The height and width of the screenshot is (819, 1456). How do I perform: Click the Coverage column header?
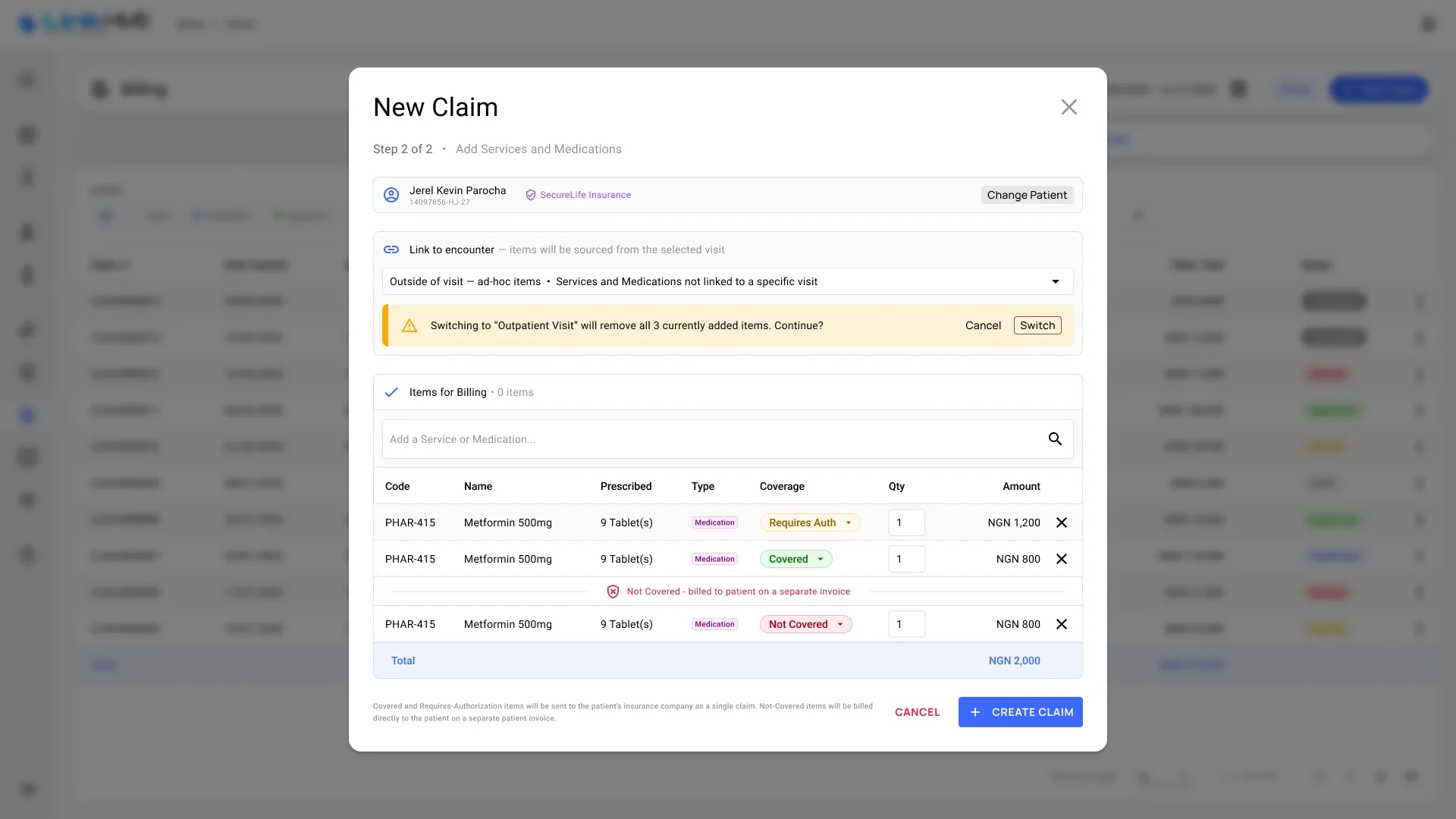[782, 486]
